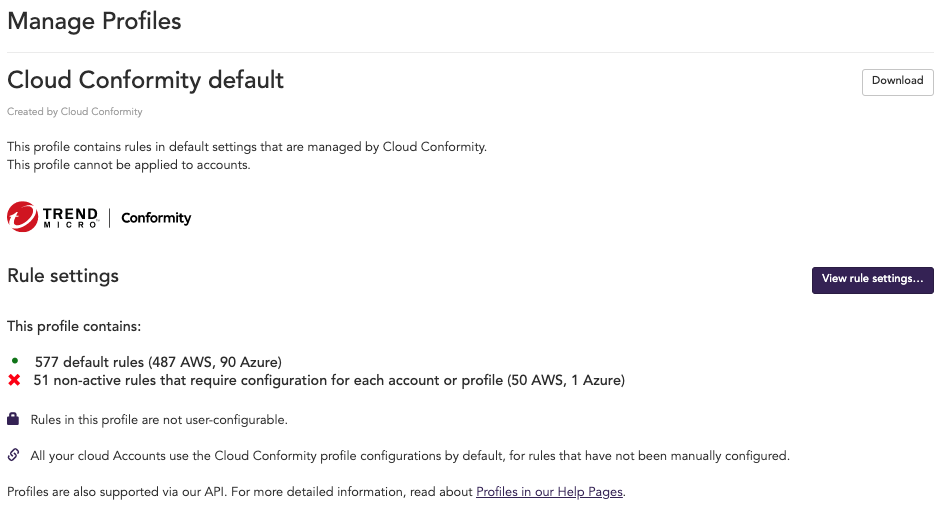Click the TREND MICRO logo text
Viewport: 943px width, 521px height.
(70, 217)
